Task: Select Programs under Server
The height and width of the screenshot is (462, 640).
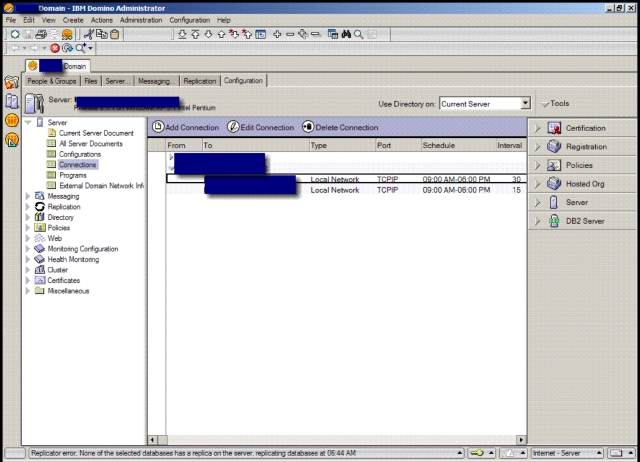Action: click(x=73, y=175)
